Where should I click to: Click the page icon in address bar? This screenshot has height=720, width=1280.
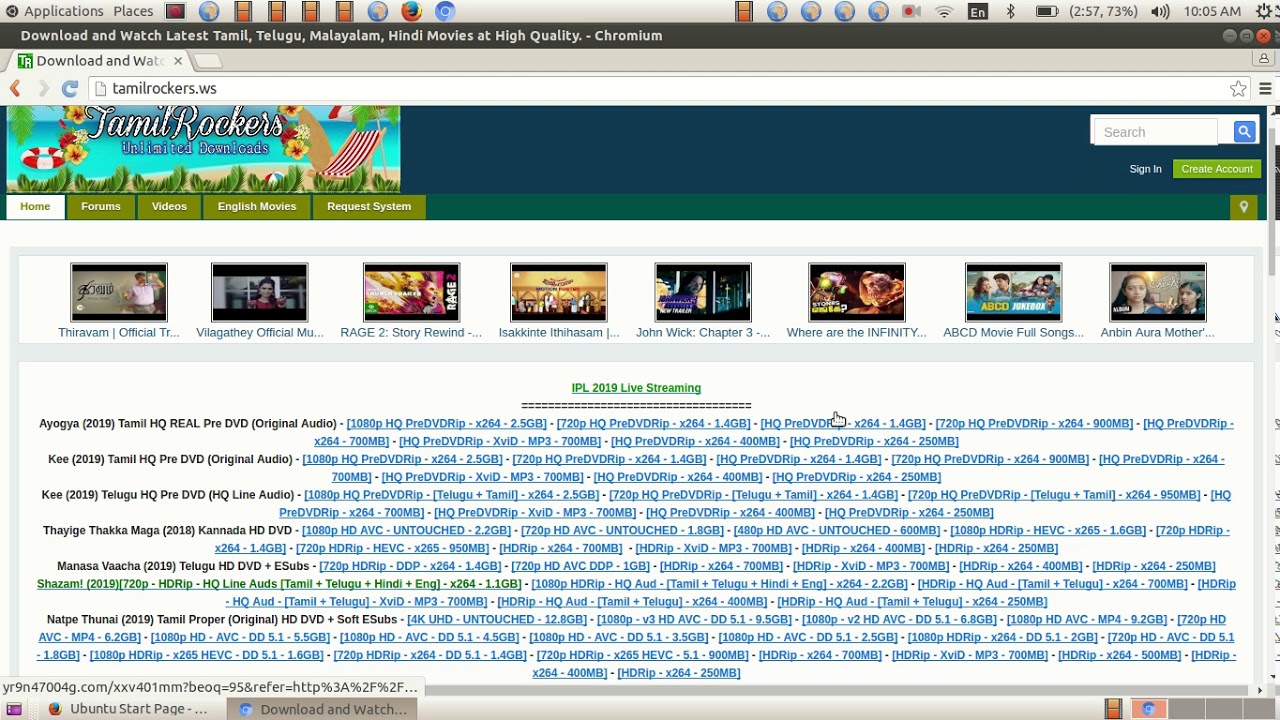pyautogui.click(x=99, y=89)
